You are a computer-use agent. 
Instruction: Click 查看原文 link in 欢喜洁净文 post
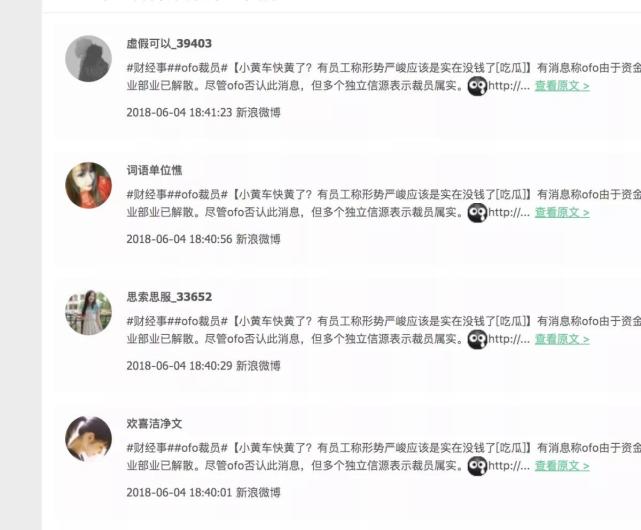[x=562, y=466]
